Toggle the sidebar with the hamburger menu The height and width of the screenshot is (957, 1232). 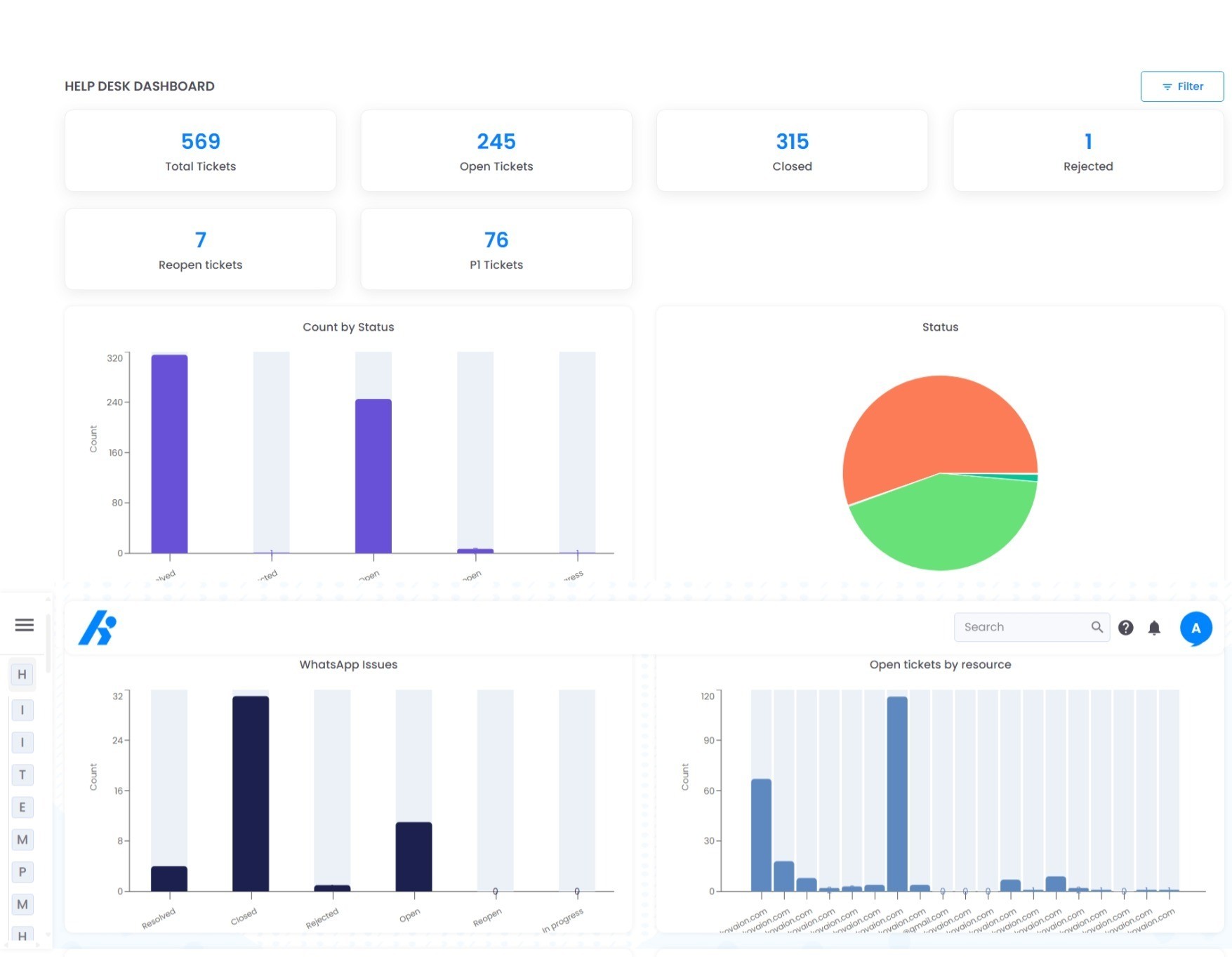(x=25, y=624)
